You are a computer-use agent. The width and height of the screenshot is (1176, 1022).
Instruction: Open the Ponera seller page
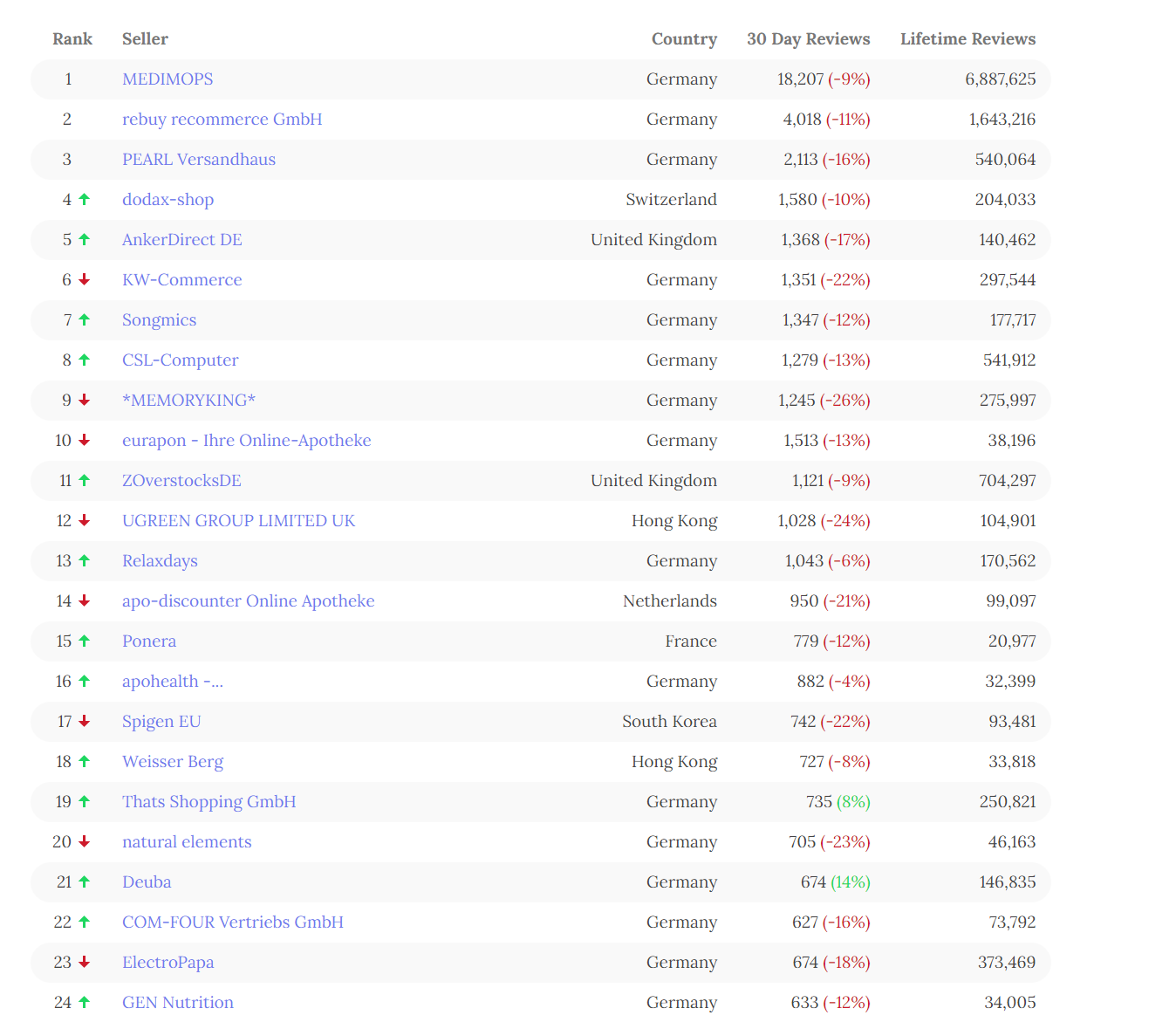click(x=149, y=641)
